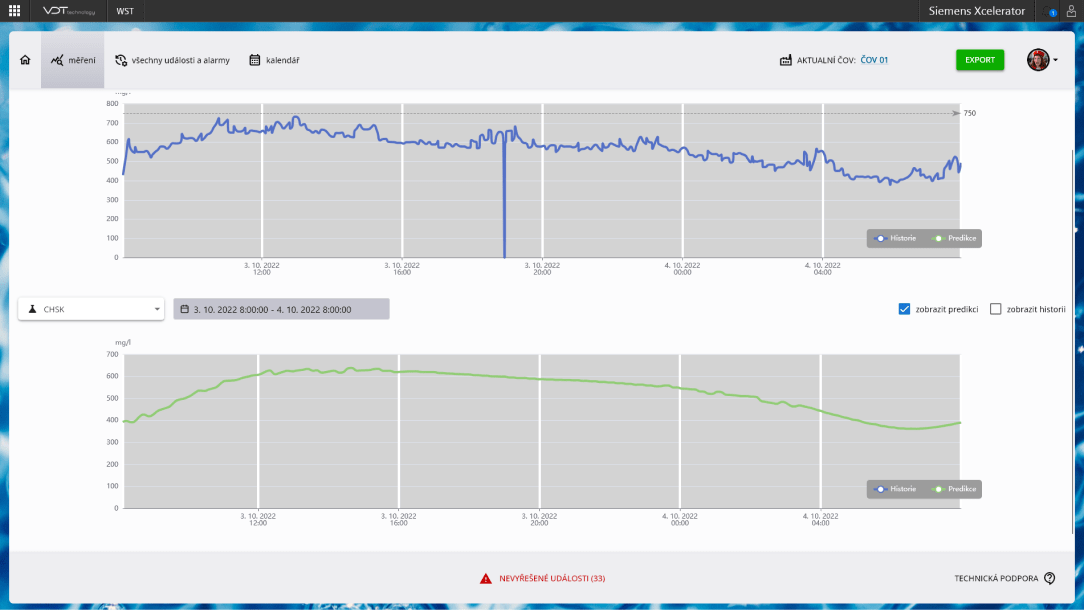Viewport: 1084px width, 610px height.
Task: Open technical support help icon
Action: [x=1049, y=578]
